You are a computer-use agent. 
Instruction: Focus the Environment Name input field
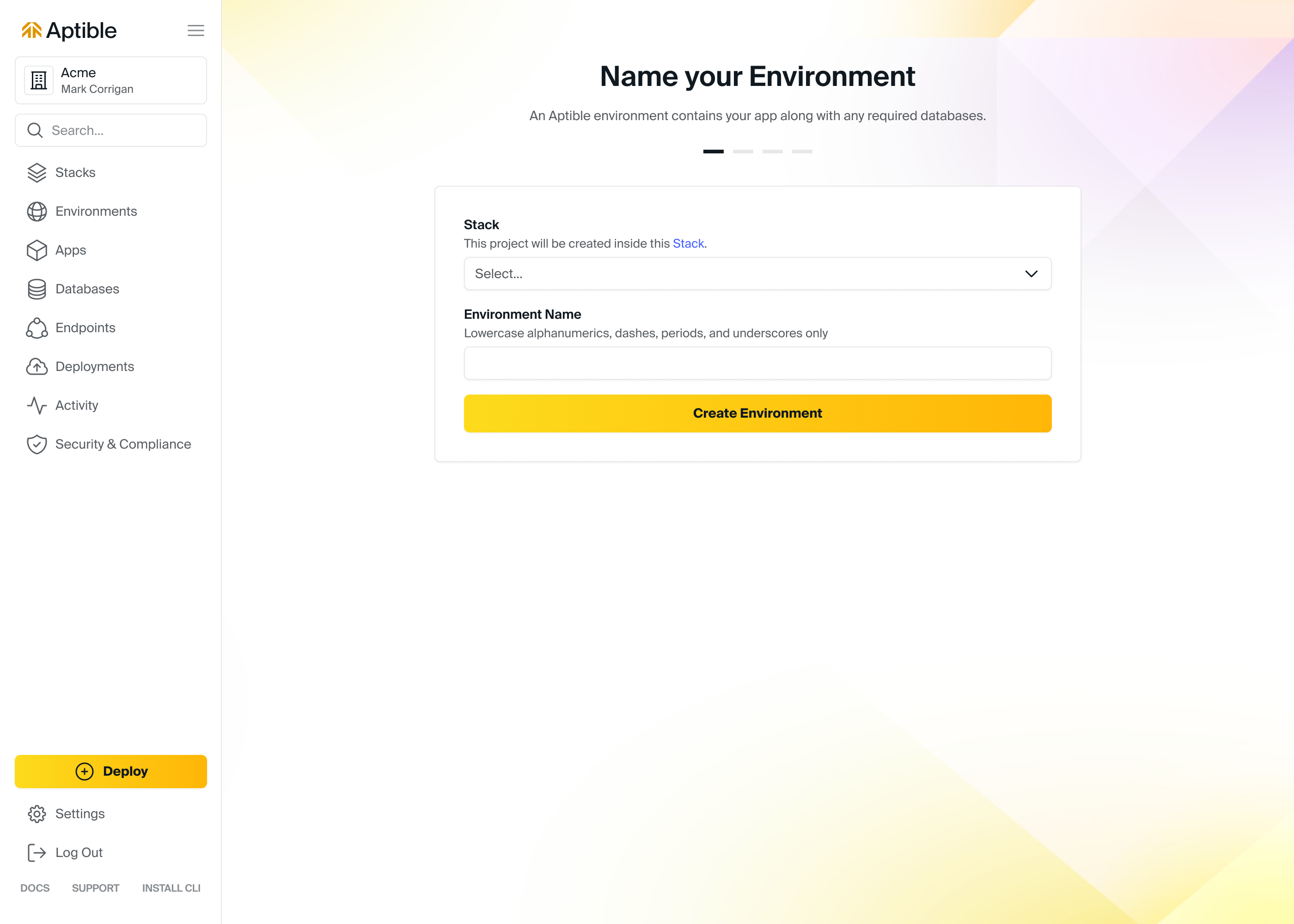(757, 363)
